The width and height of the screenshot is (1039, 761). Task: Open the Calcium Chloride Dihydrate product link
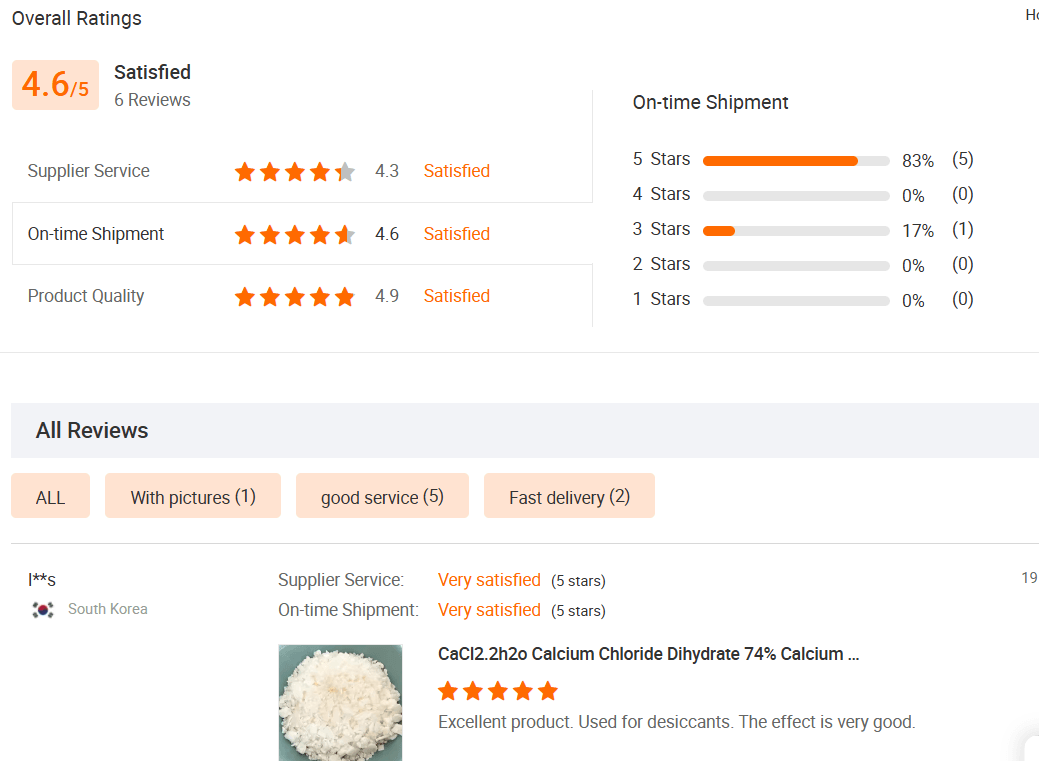(648, 654)
